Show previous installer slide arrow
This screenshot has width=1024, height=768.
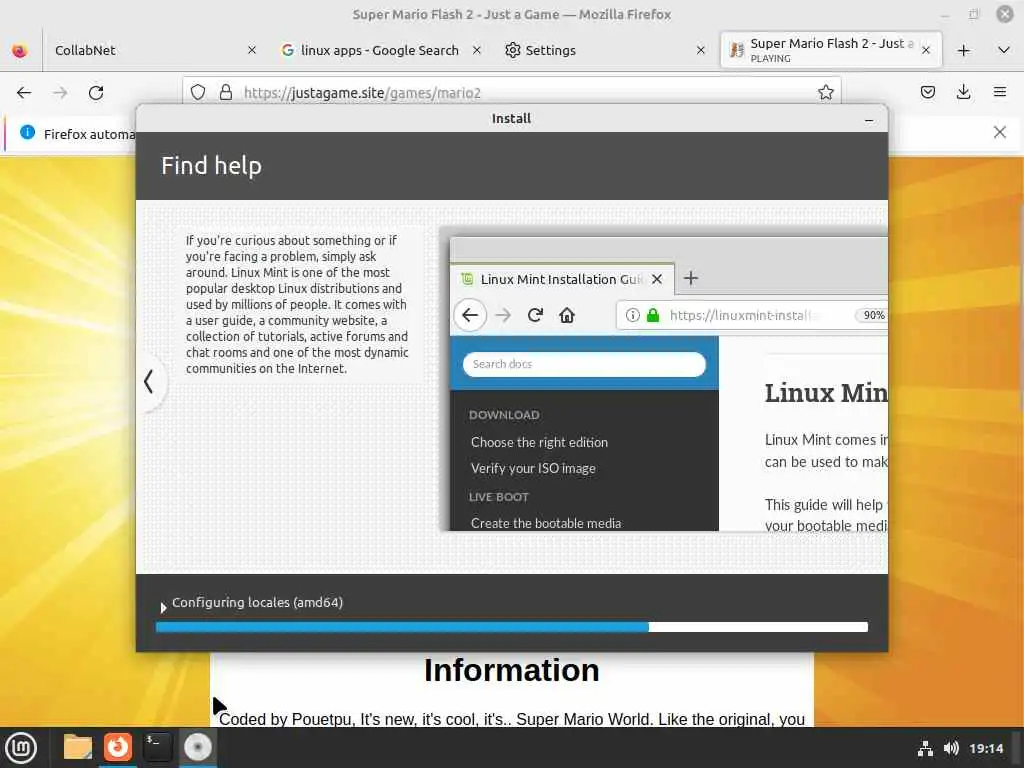150,381
